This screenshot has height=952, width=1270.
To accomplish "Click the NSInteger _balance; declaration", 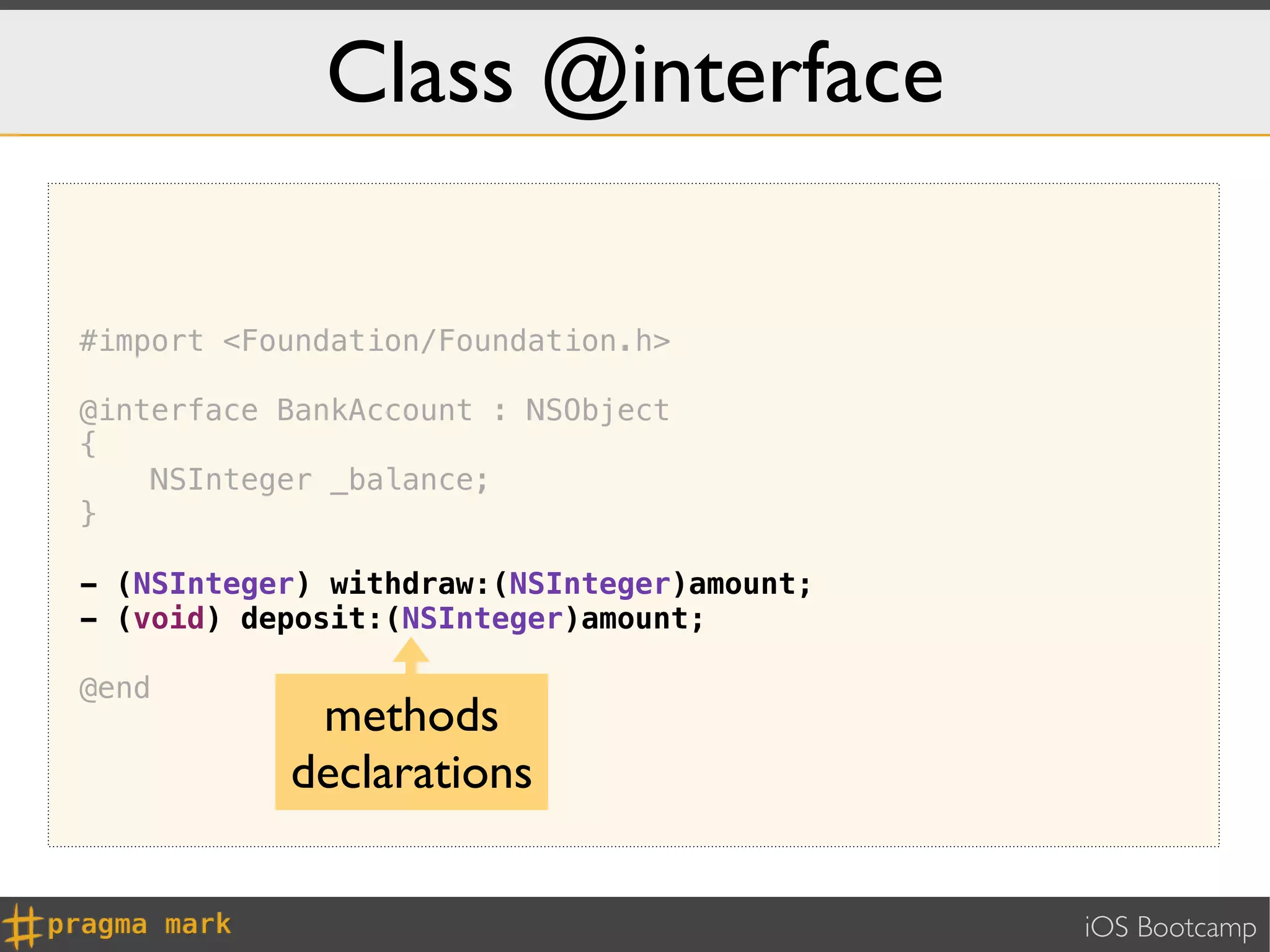I will (319, 480).
